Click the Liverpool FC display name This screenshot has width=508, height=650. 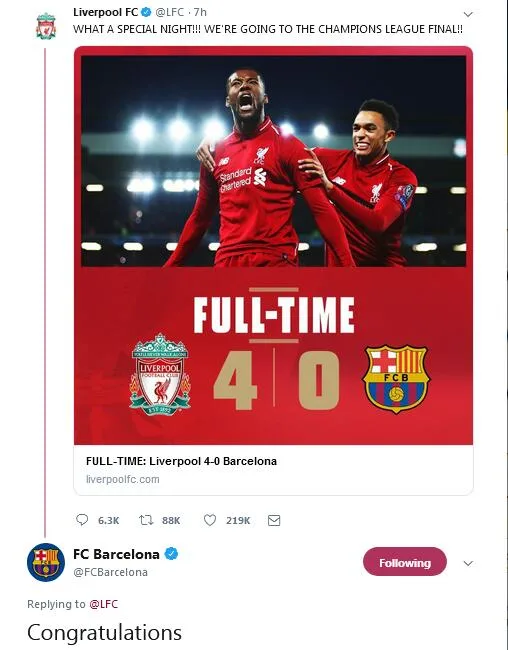pyautogui.click(x=105, y=12)
